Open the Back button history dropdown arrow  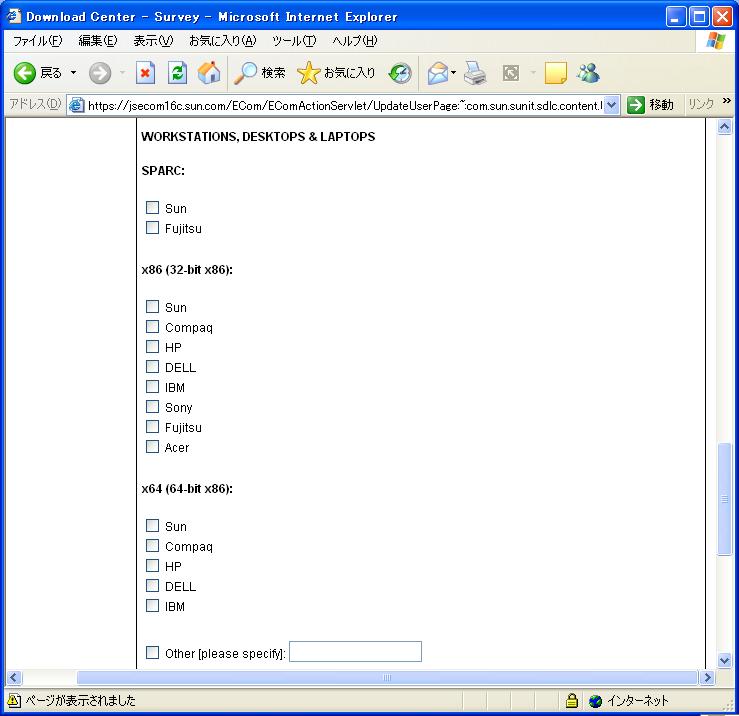pos(74,73)
